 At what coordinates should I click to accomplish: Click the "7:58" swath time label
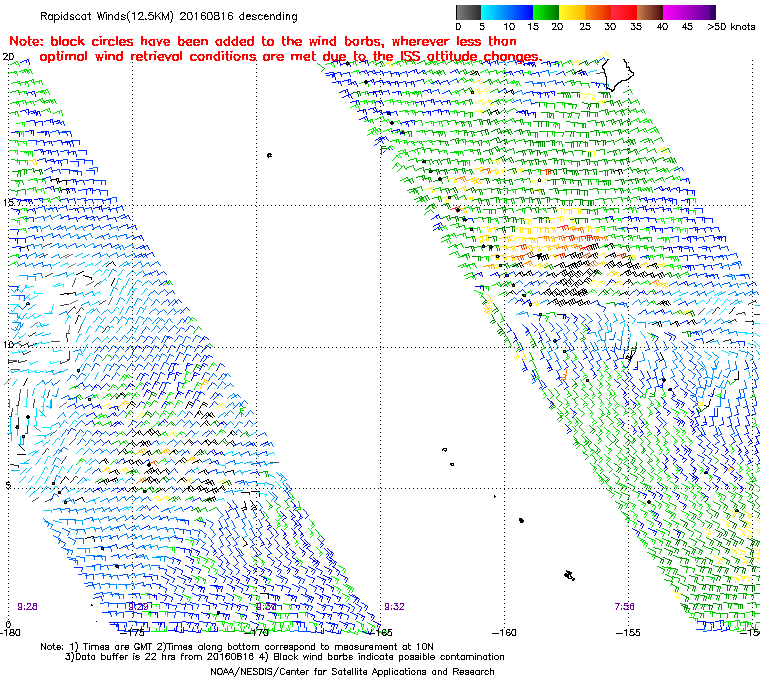624,607
